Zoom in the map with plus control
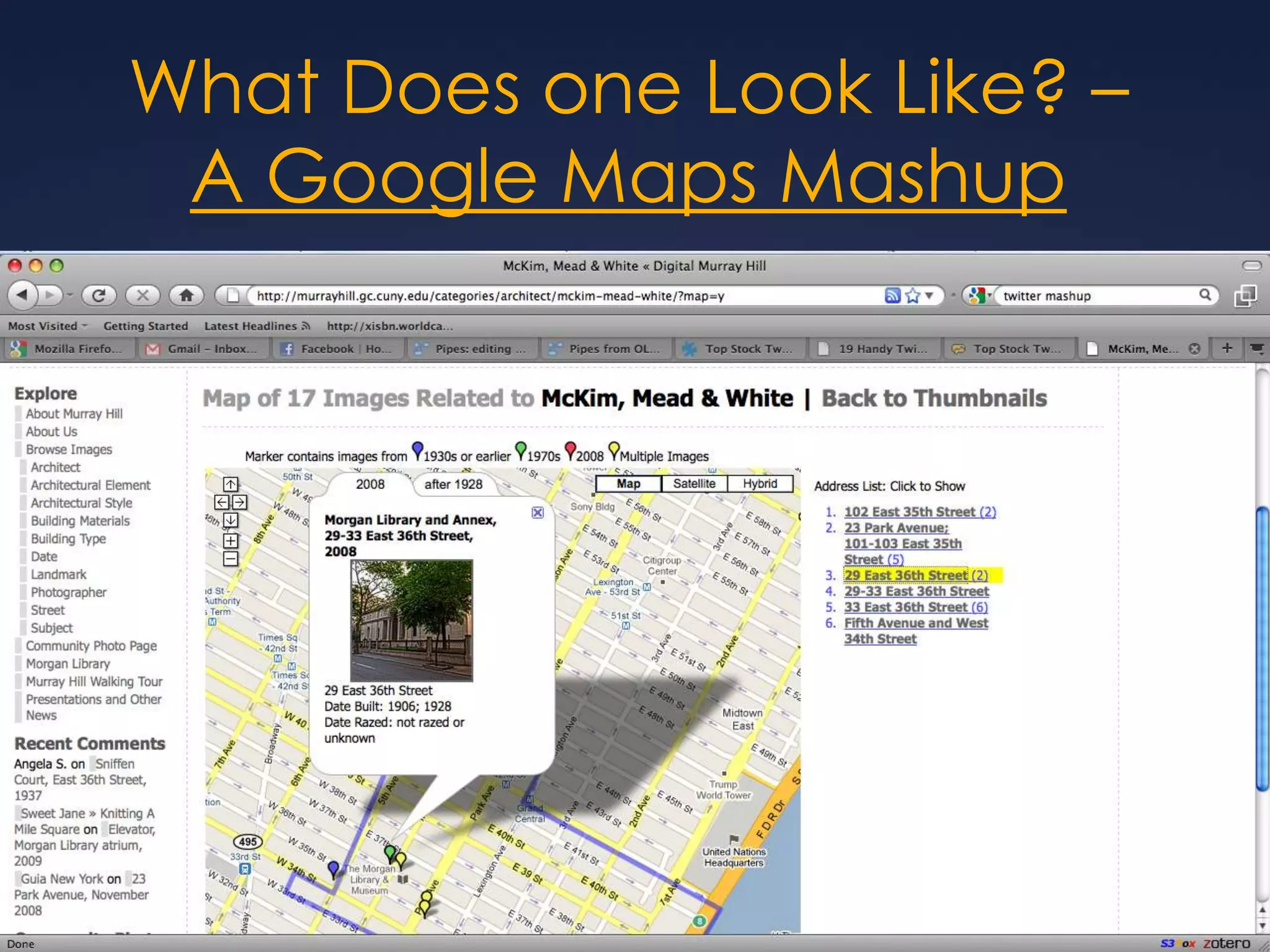This screenshot has width=1270, height=952. (x=231, y=540)
